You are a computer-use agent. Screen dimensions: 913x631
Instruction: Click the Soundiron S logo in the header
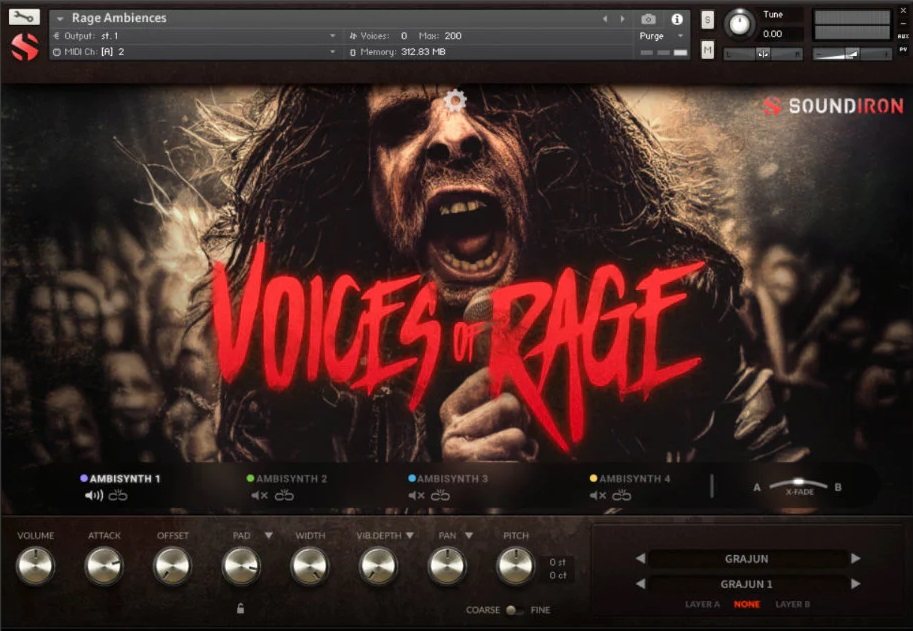click(x=25, y=47)
